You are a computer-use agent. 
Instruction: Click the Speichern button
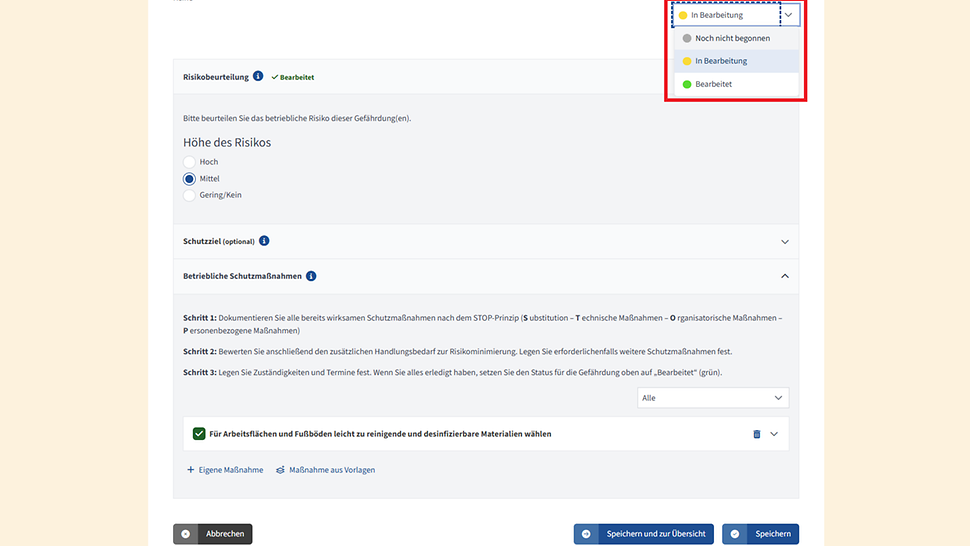coord(760,534)
